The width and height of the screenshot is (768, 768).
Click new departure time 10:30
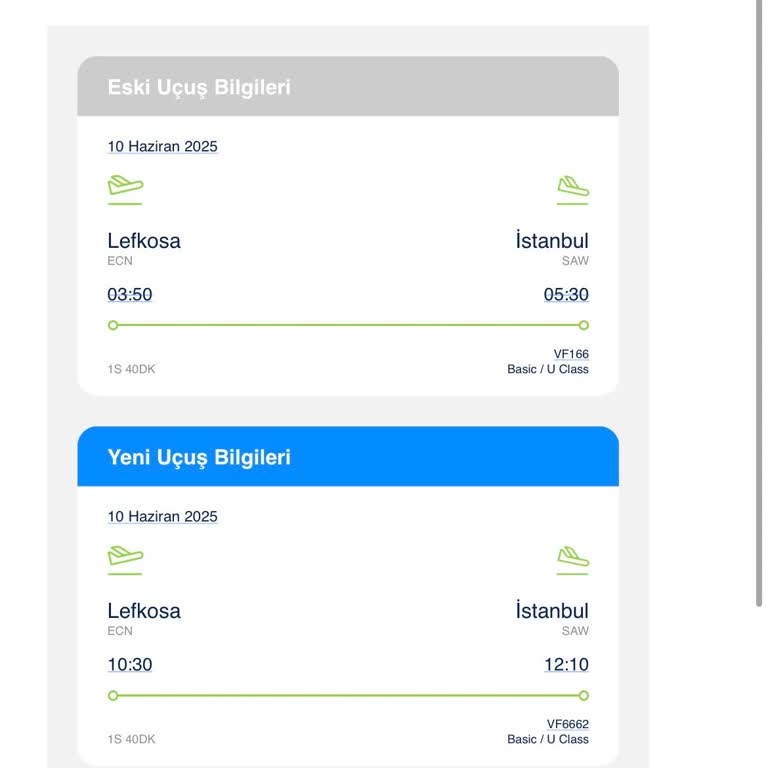tap(130, 665)
